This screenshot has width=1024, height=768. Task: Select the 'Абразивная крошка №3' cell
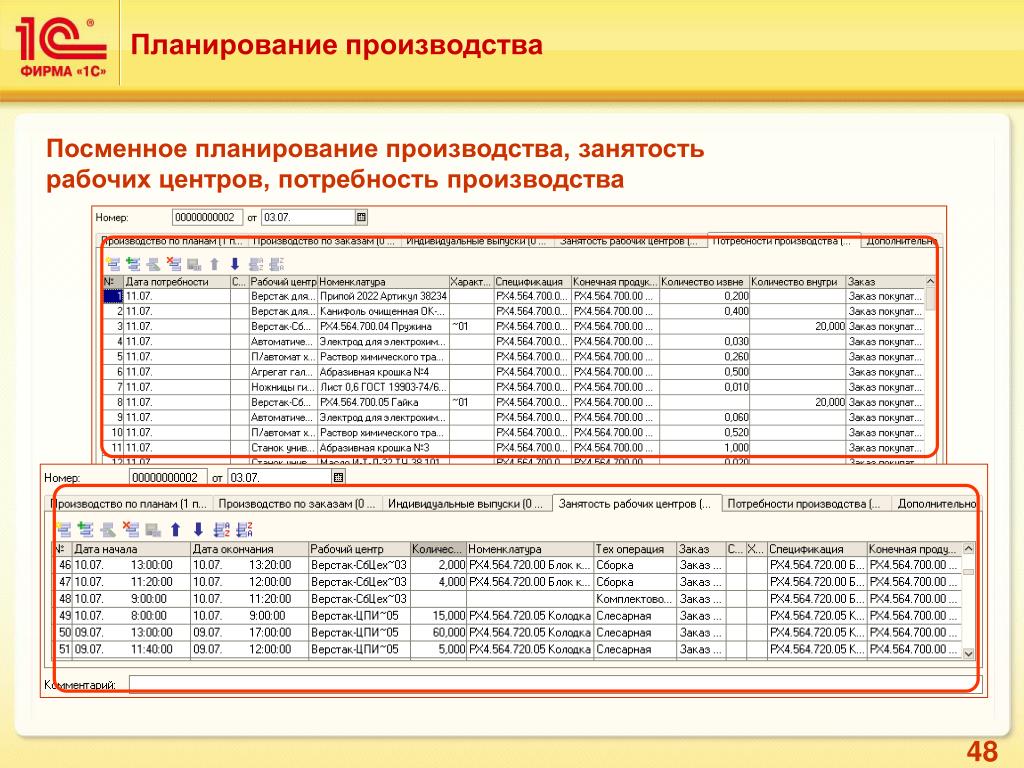coord(383,448)
